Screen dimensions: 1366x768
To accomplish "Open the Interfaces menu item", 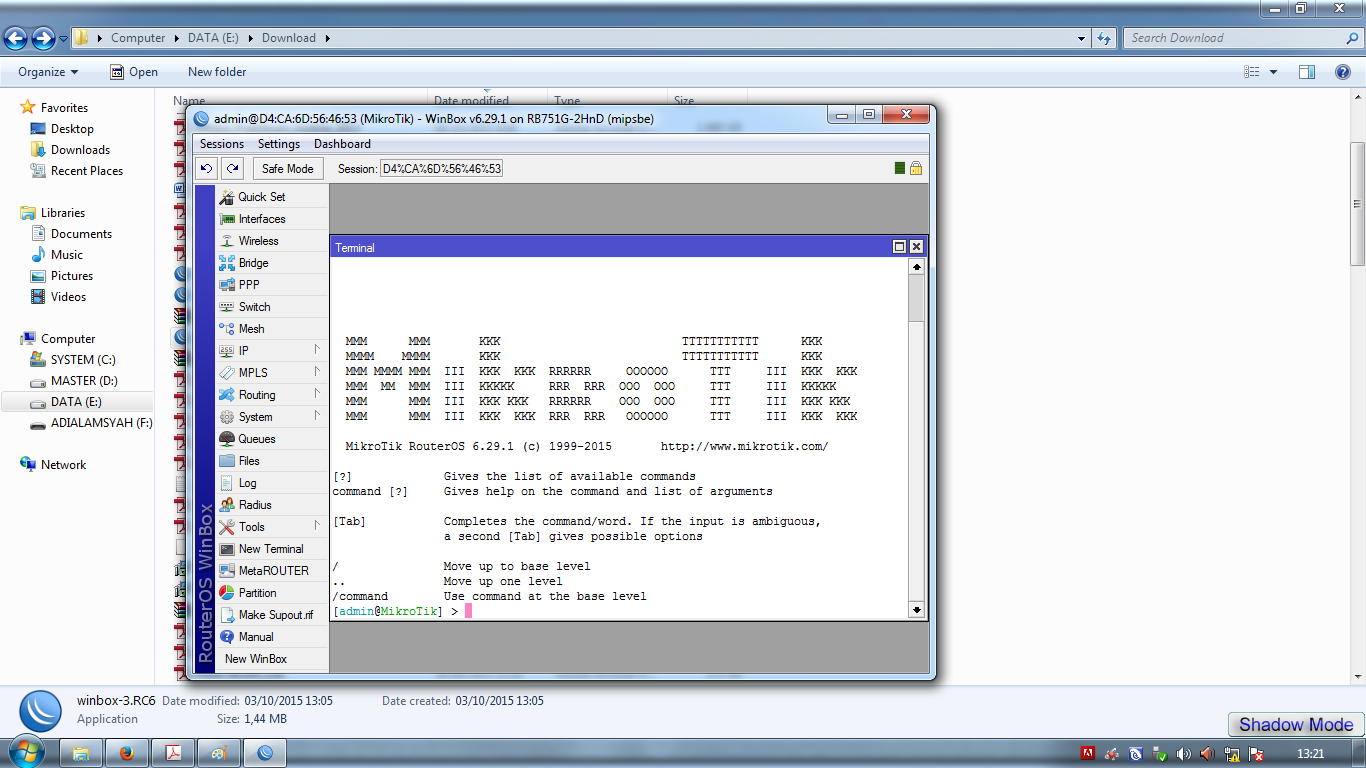I will pos(272,219).
